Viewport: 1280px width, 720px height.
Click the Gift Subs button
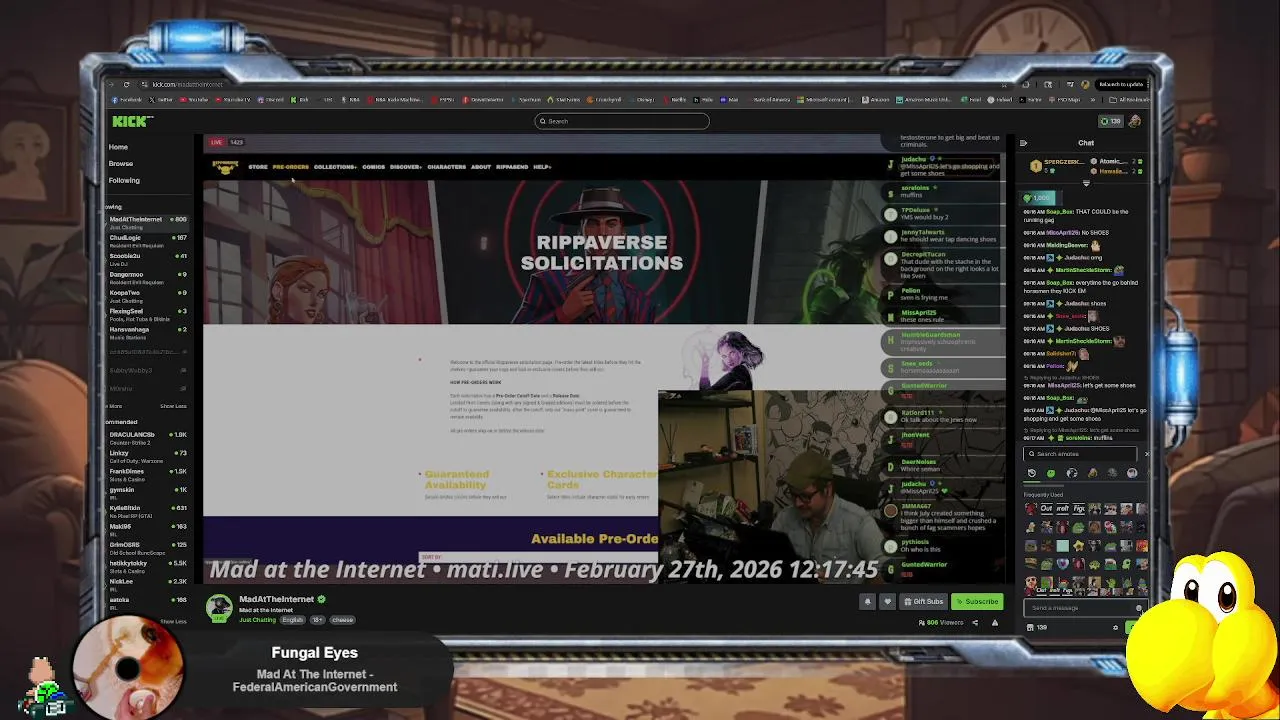tap(923, 601)
